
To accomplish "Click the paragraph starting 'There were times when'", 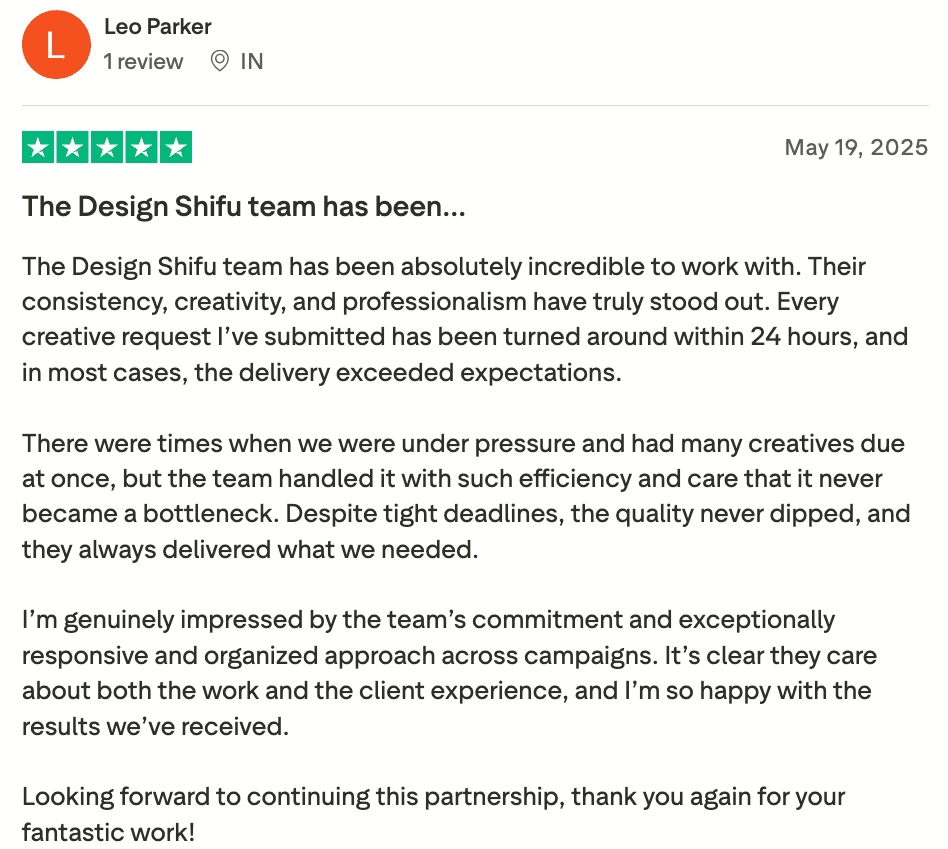I will [466, 496].
